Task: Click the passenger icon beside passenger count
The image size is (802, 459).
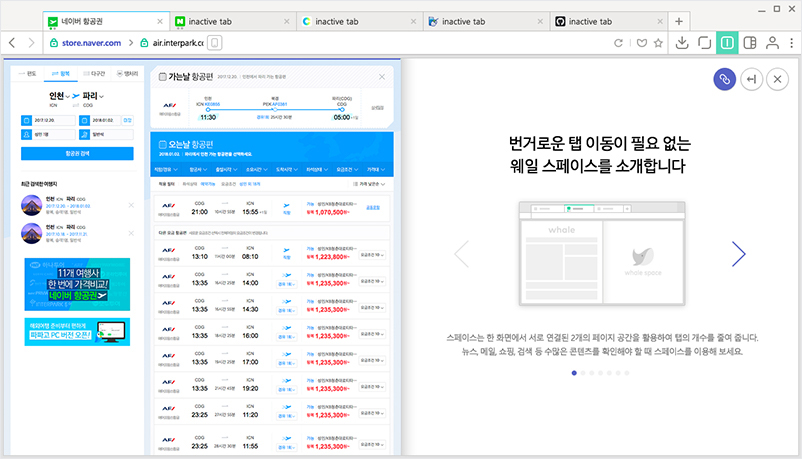Action: point(26,134)
